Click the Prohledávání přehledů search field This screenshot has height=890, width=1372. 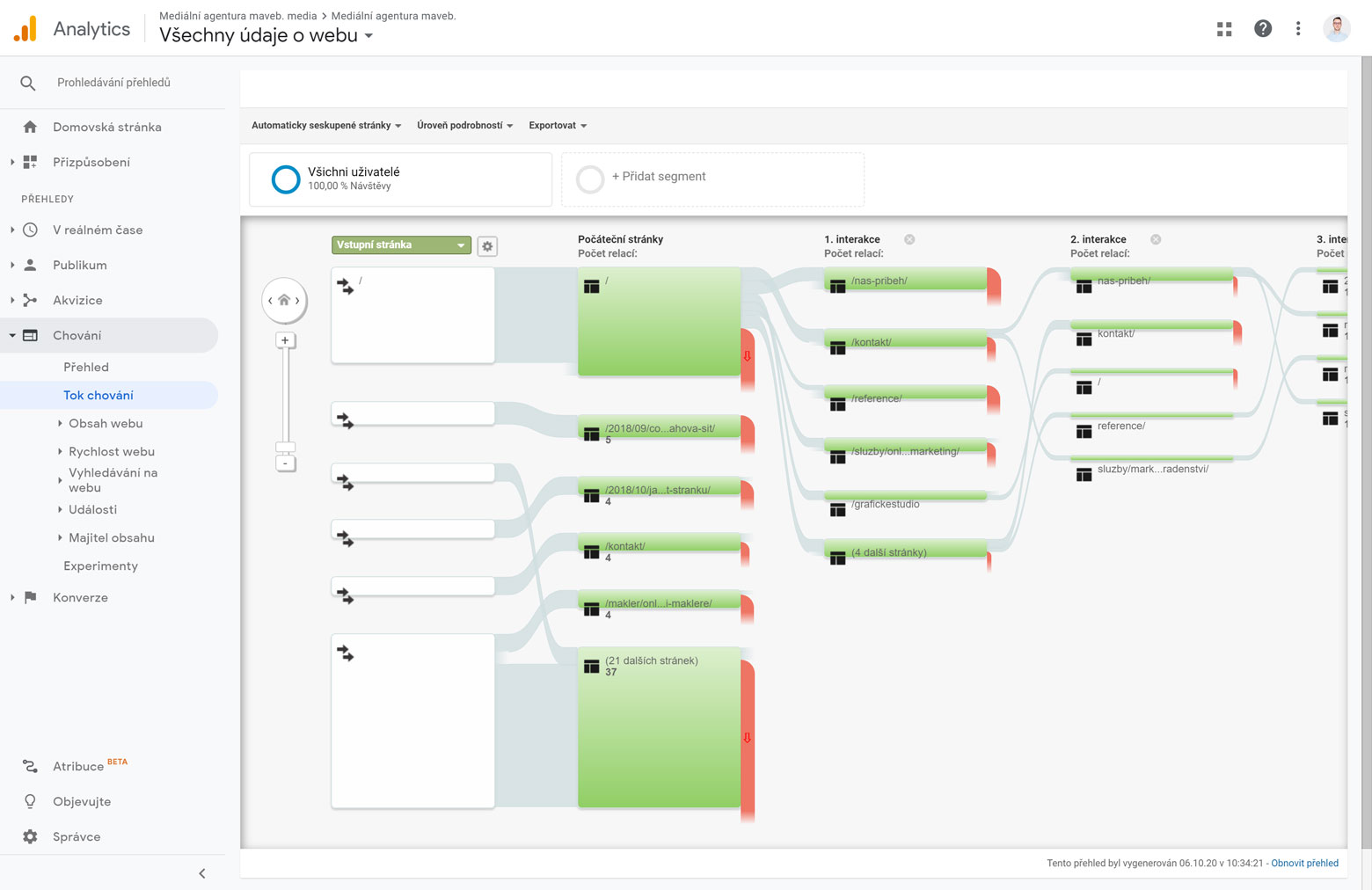[113, 83]
